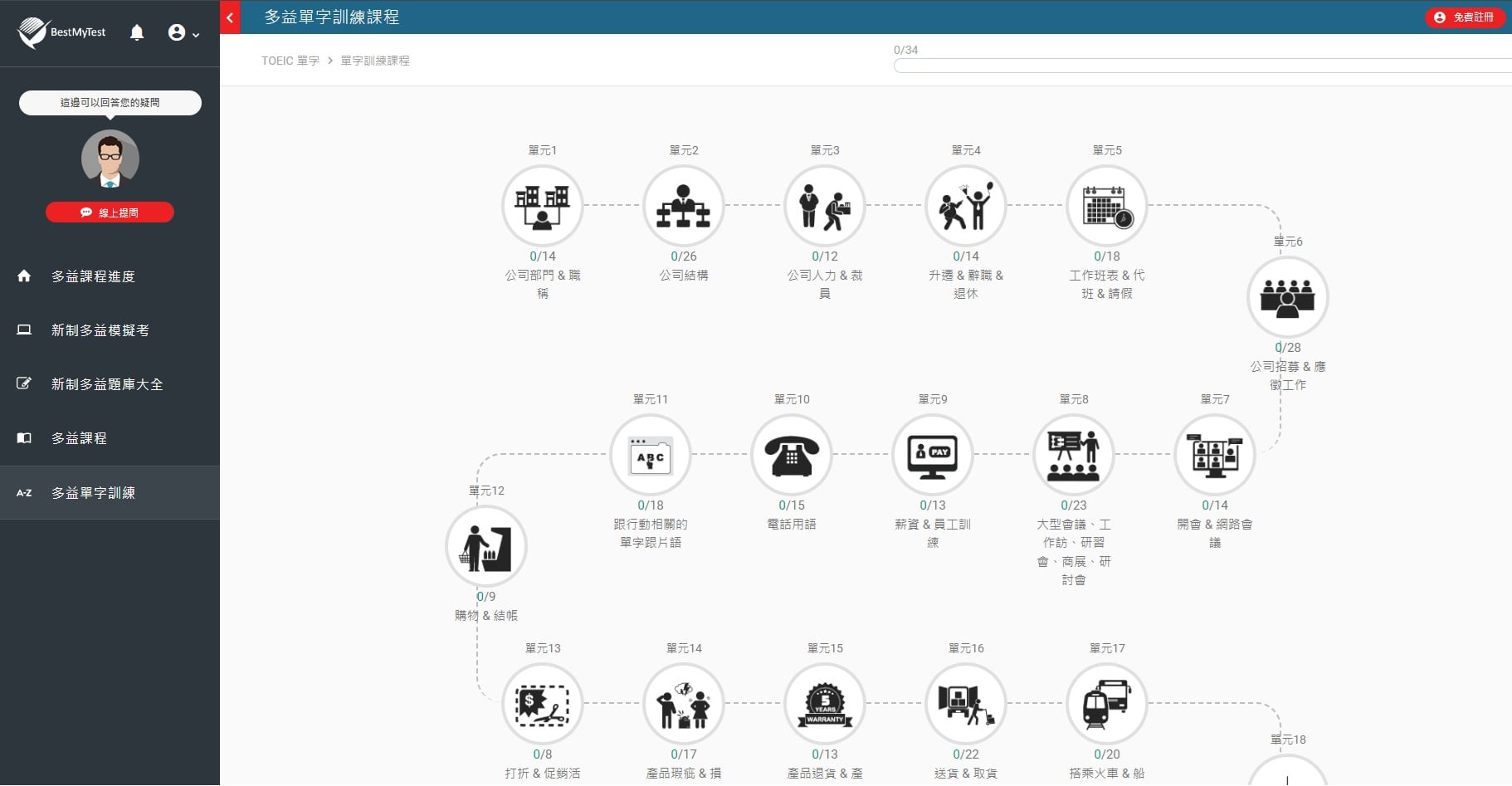The height and width of the screenshot is (786, 1512).
Task: Click 單字訓練課程 breadcrumb
Action: point(375,61)
